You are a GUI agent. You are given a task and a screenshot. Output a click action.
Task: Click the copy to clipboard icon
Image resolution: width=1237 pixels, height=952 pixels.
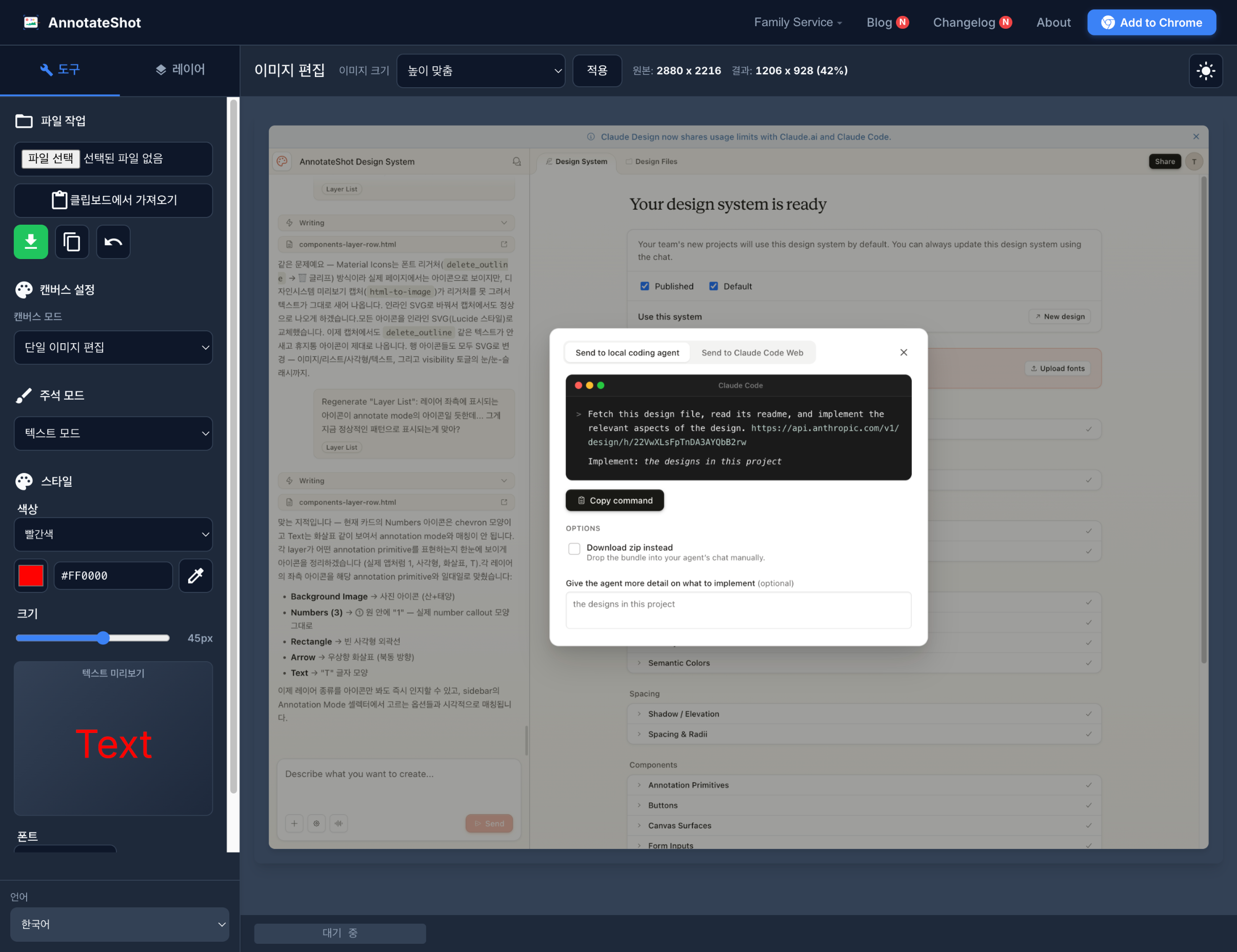(x=72, y=242)
